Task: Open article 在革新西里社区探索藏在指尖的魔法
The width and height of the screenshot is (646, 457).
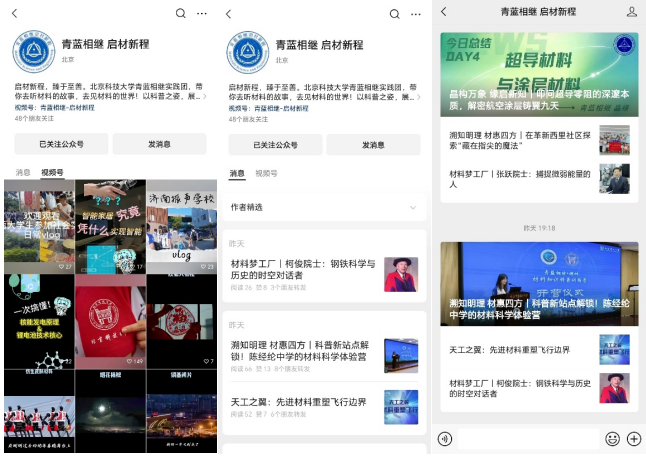Action: click(539, 140)
